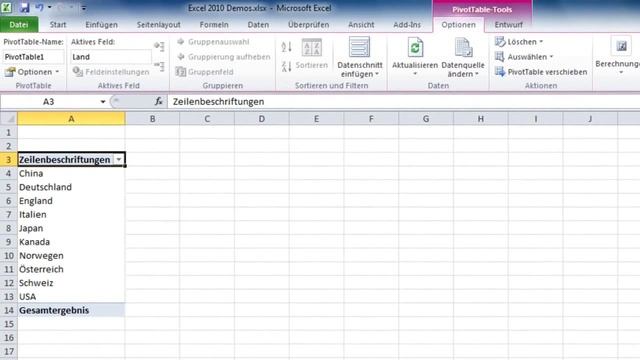Click the Gruppenauswahl button
This screenshot has width=640, height=360.
(213, 42)
